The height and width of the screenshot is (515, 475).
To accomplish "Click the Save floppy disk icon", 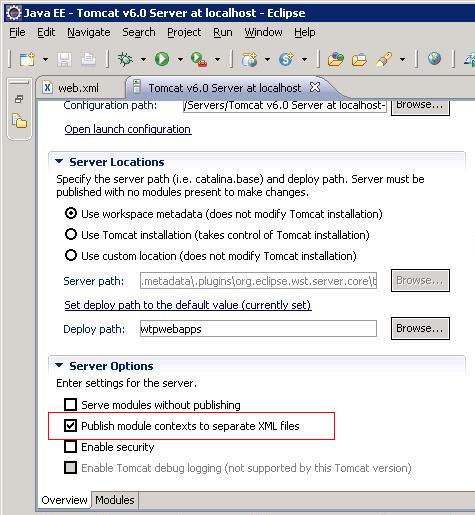I will click(64, 60).
